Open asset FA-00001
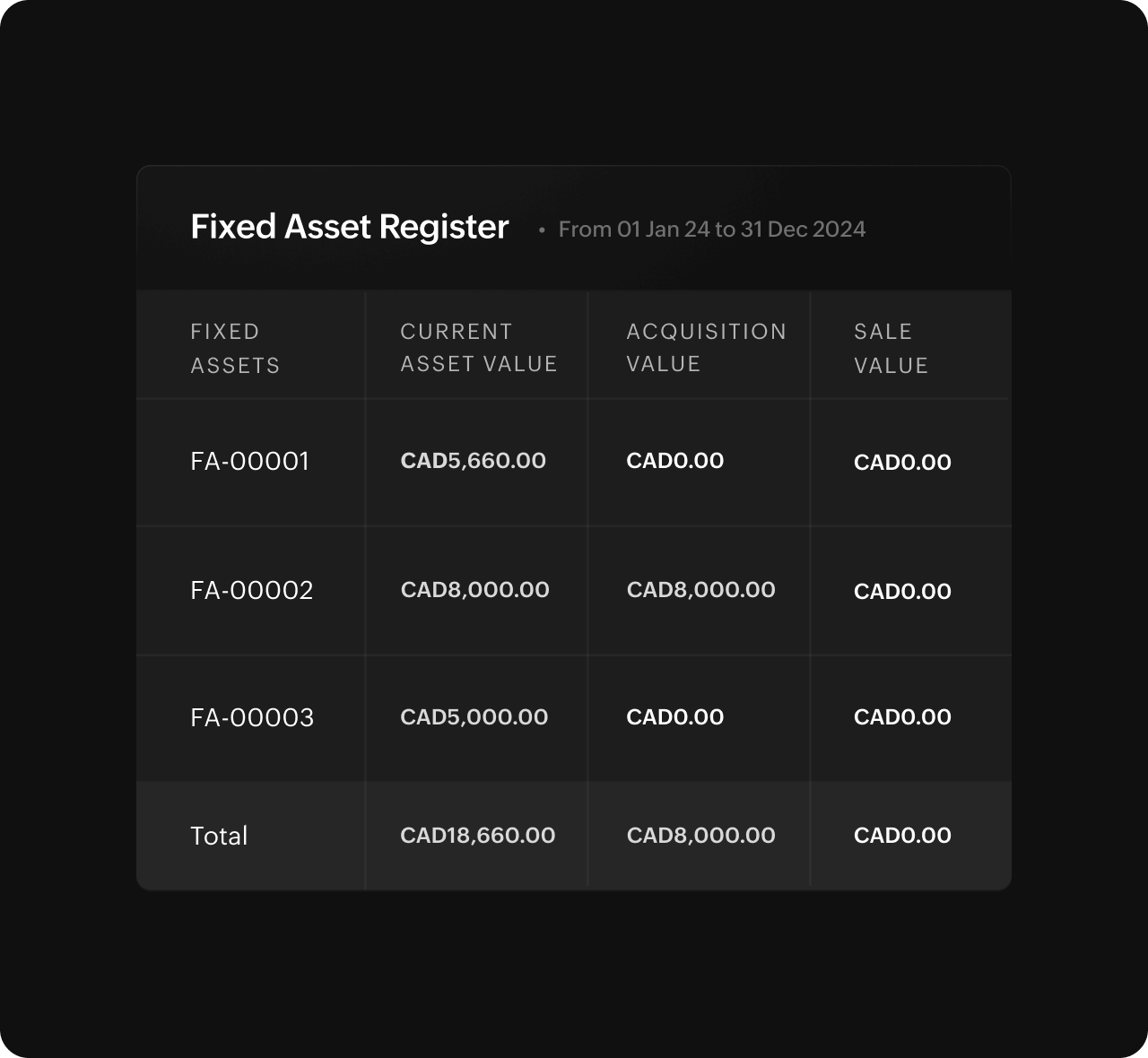 point(249,461)
